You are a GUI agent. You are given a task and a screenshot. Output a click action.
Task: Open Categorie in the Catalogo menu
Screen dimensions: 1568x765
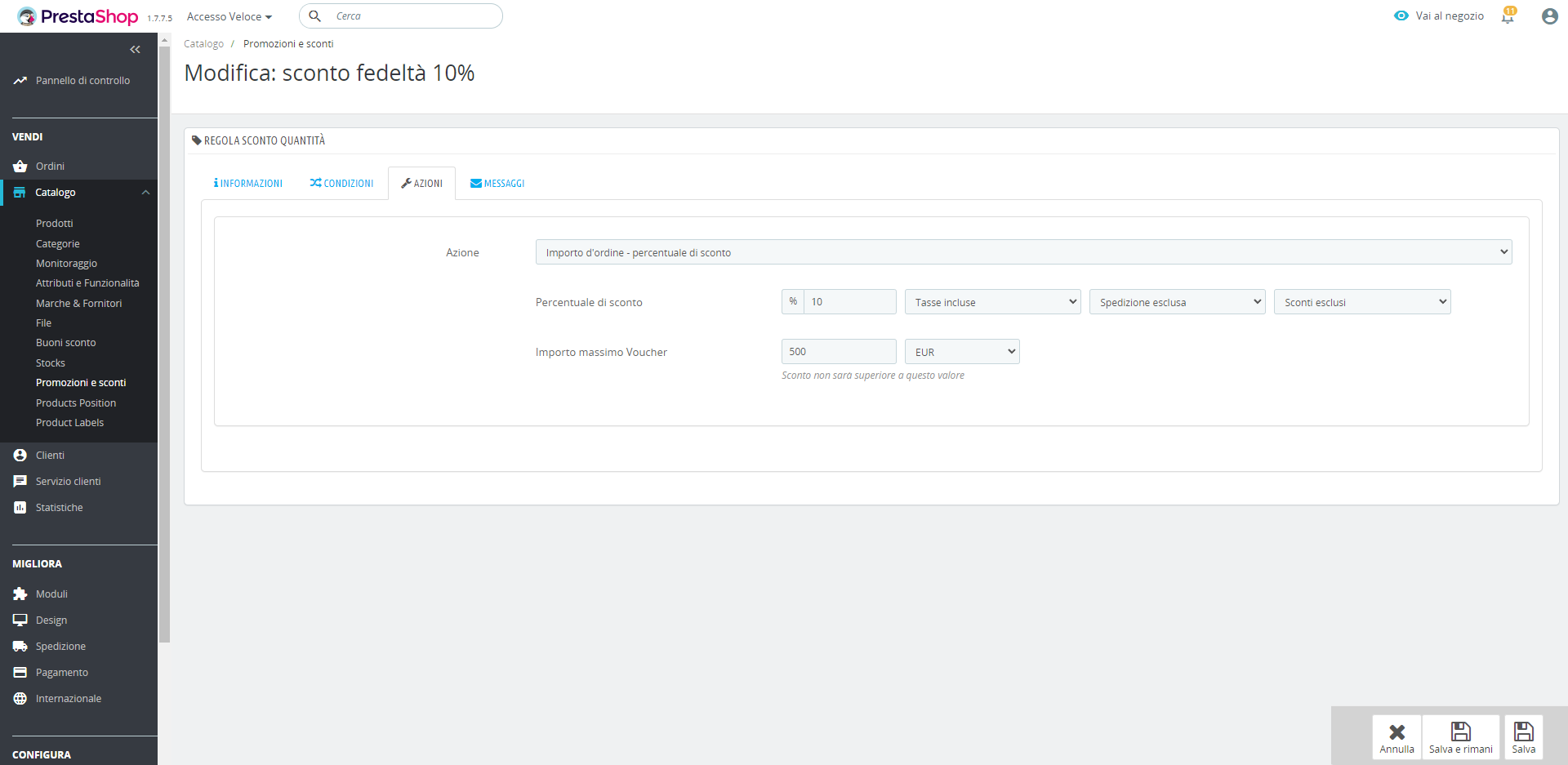tap(58, 244)
